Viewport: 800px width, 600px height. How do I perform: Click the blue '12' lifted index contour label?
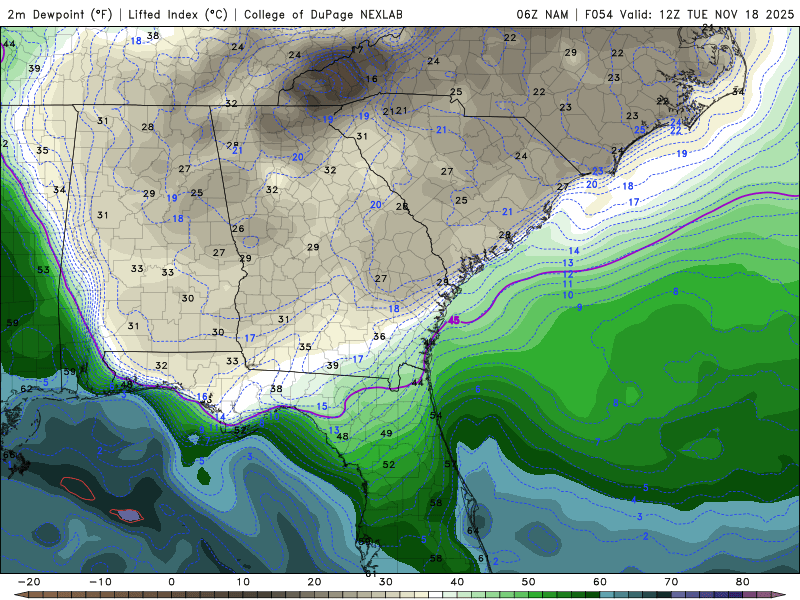click(x=568, y=274)
